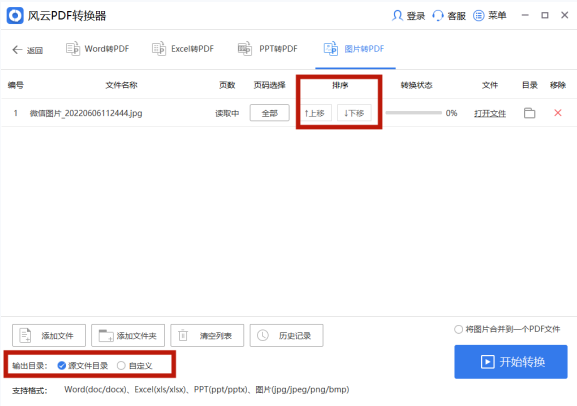This screenshot has width=577, height=406.
Task: Click the 页码选择 column header
Action: pos(270,85)
